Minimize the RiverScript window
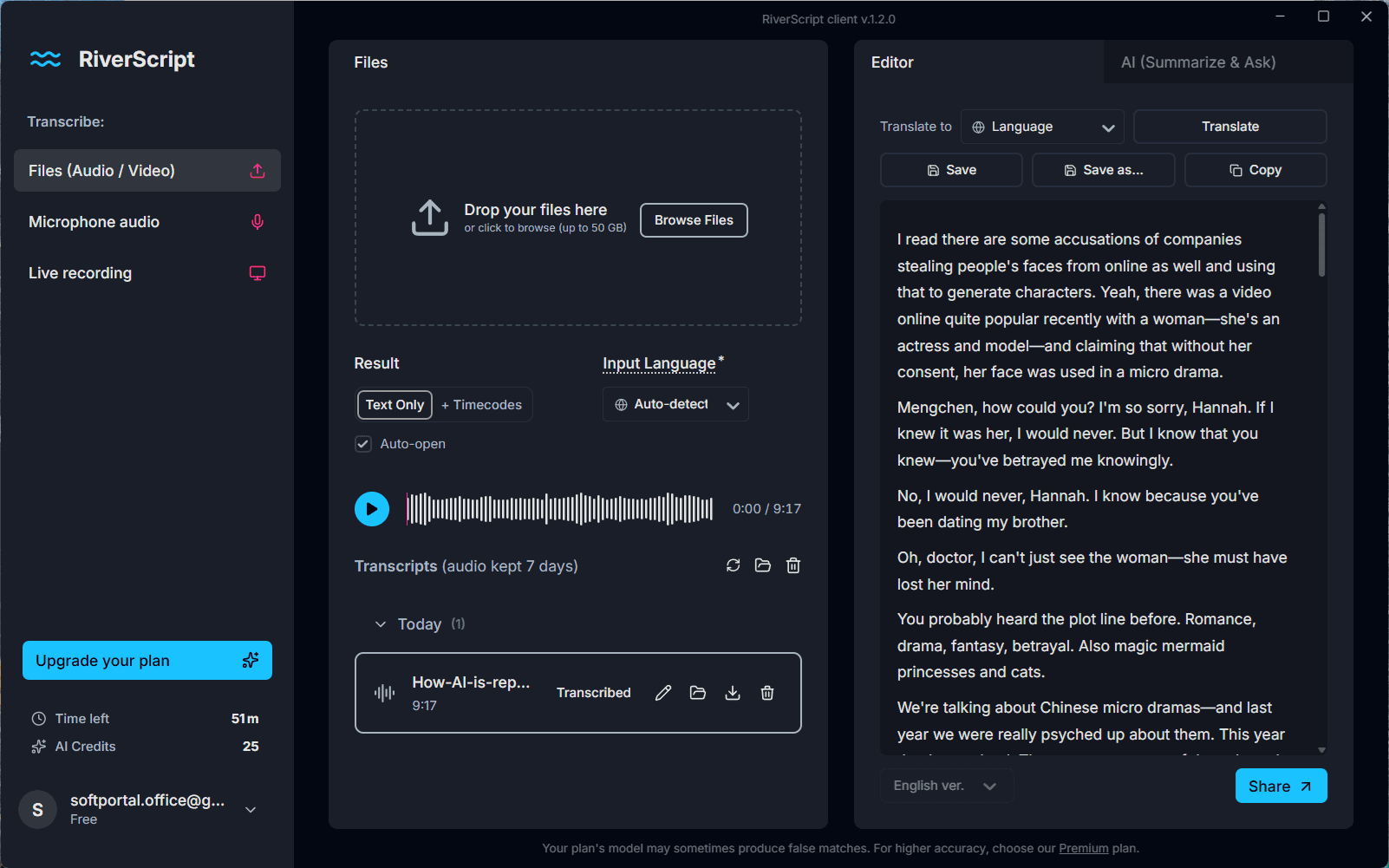 [x=1281, y=16]
